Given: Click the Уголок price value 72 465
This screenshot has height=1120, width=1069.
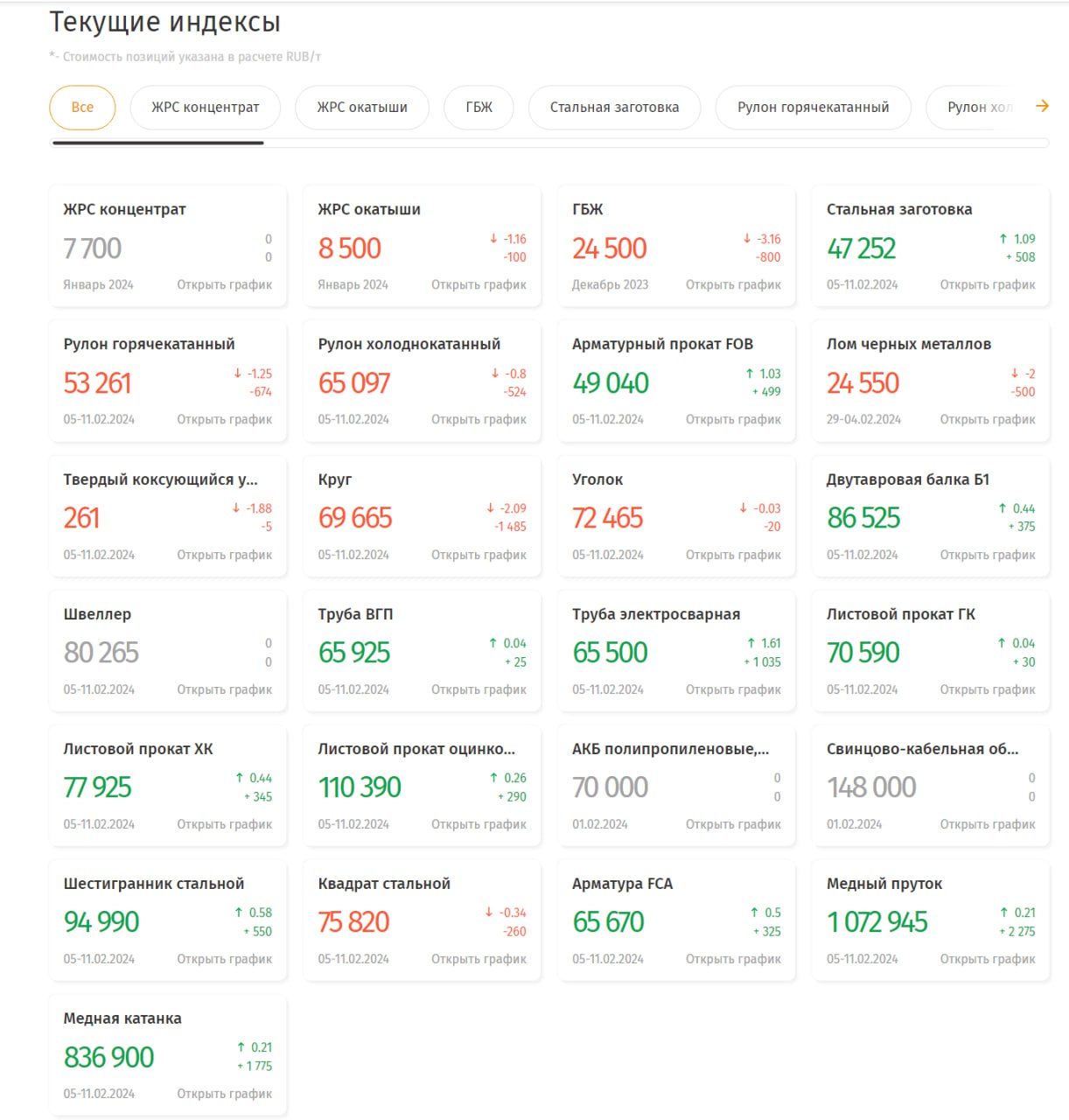Looking at the screenshot, I should (608, 518).
